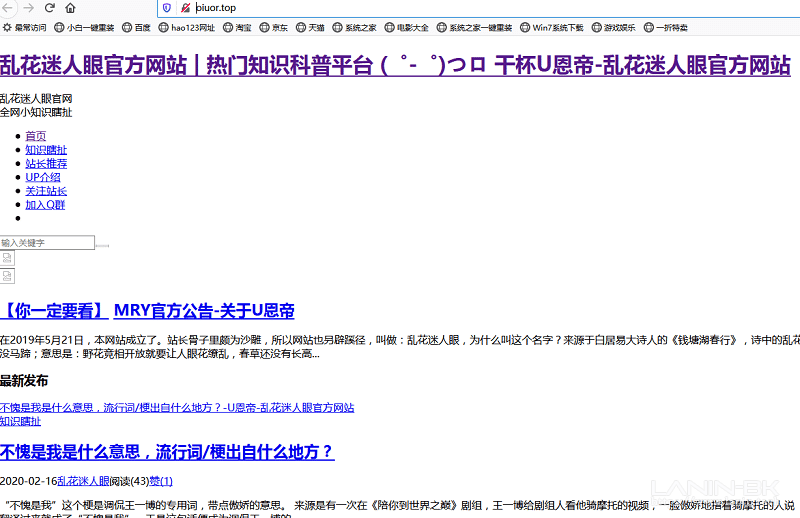This screenshot has width=800, height=518.
Task: Go back using the browser back arrow
Action: pos(7,8)
